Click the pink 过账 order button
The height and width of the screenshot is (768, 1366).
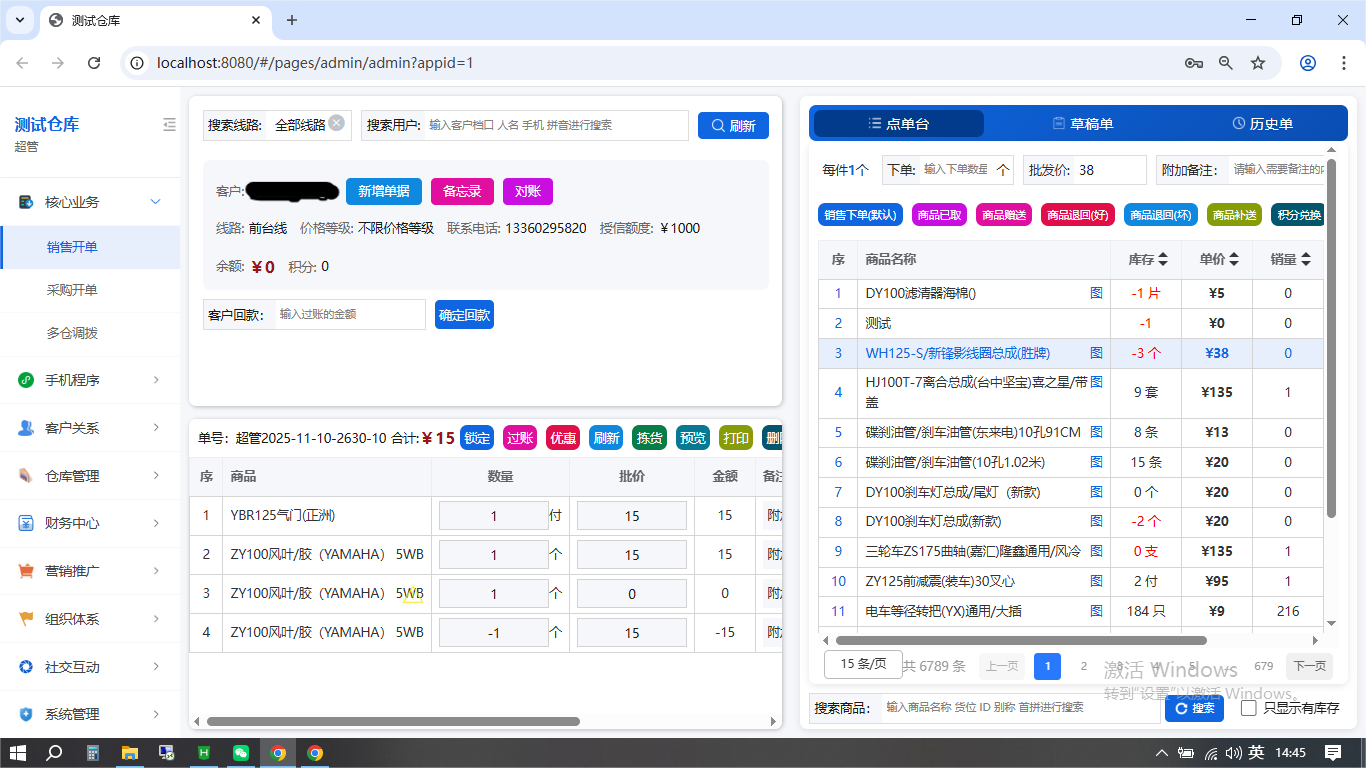pos(520,438)
